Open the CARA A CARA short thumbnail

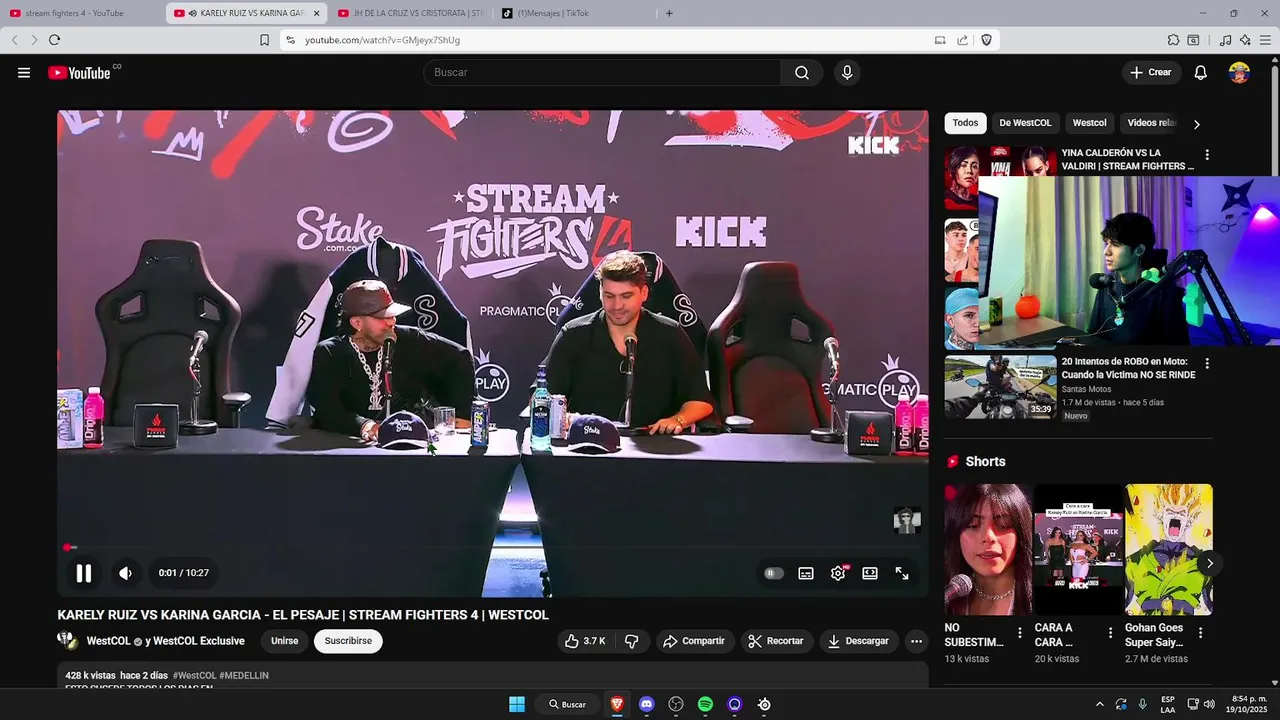click(x=1078, y=549)
